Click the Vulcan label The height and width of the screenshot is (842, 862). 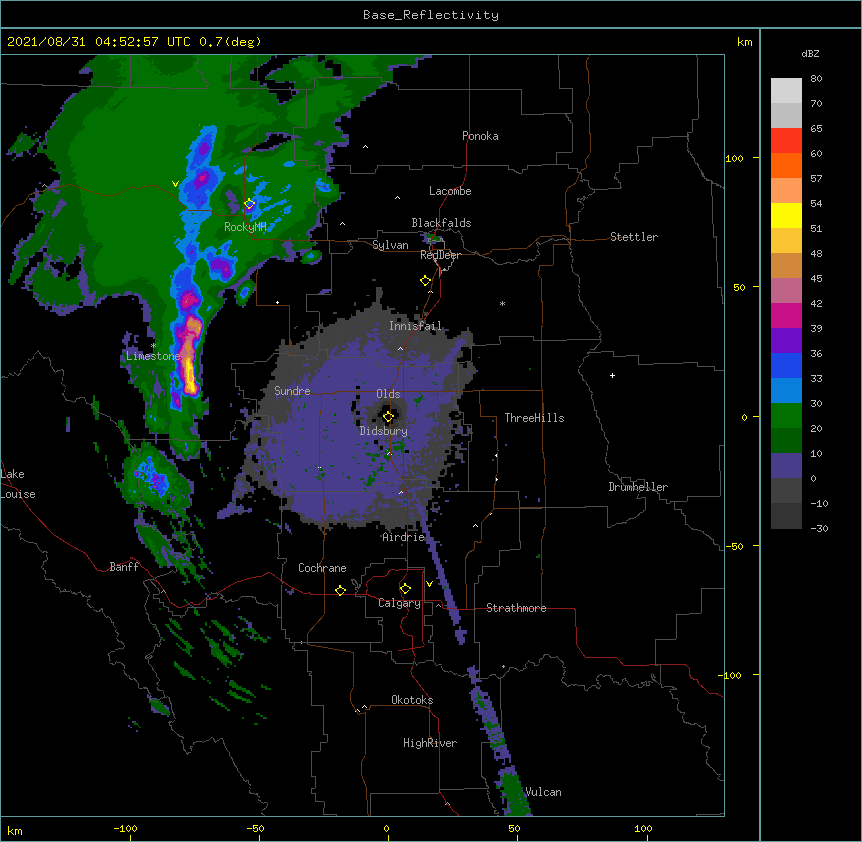coord(543,792)
